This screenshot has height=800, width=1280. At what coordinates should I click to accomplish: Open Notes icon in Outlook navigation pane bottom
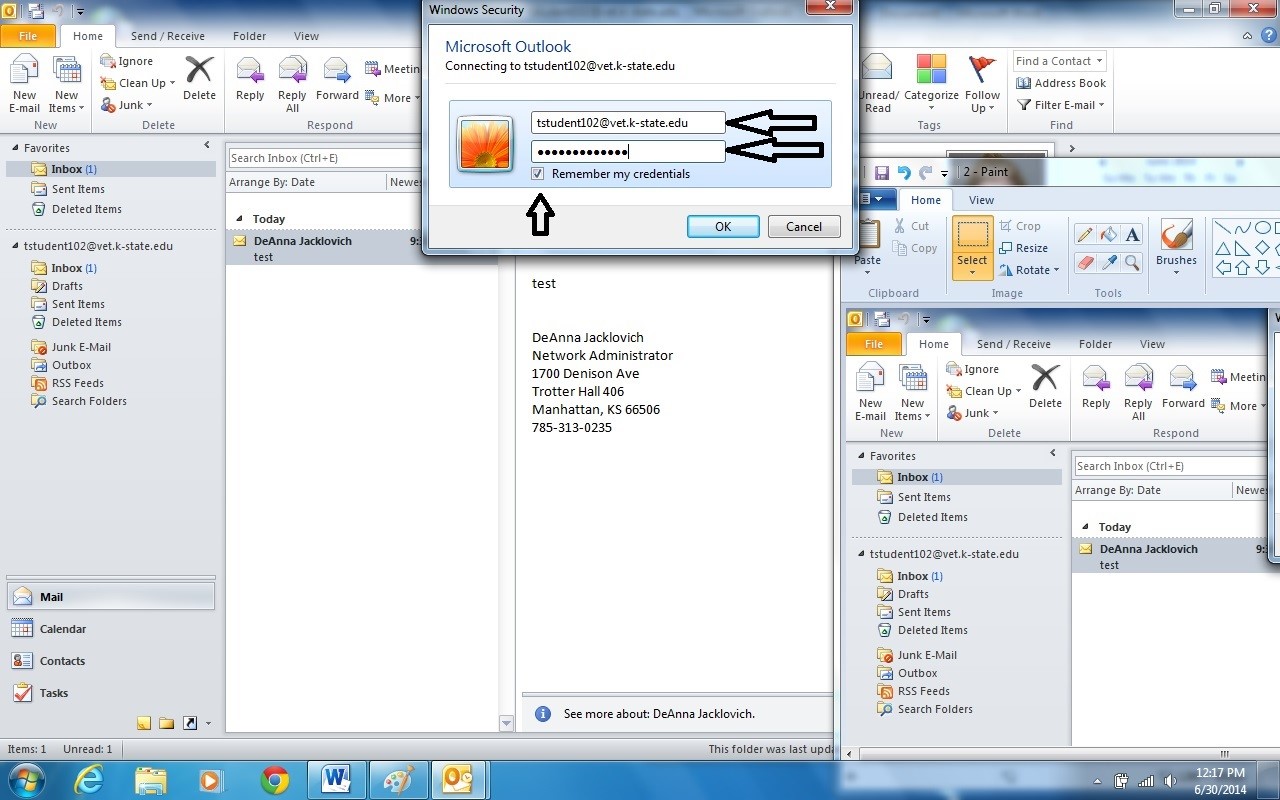144,723
